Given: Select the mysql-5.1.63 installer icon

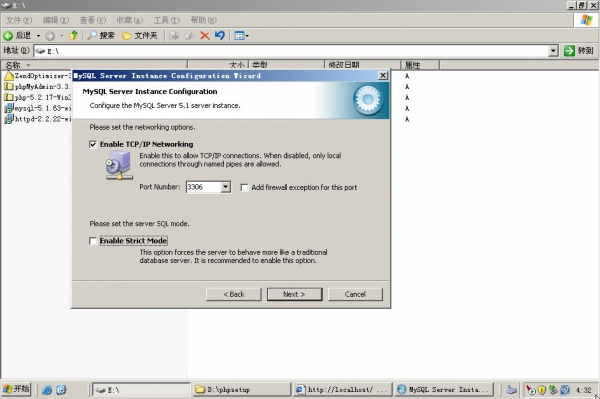Looking at the screenshot, I should [x=8, y=108].
